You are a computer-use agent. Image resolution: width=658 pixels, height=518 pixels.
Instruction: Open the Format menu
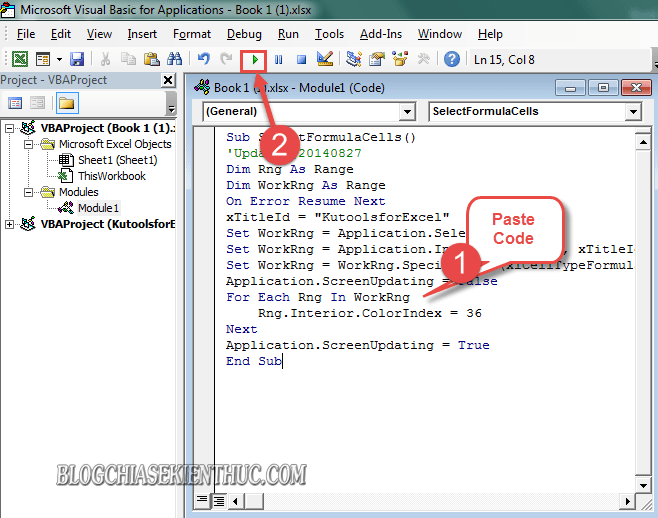pyautogui.click(x=192, y=34)
